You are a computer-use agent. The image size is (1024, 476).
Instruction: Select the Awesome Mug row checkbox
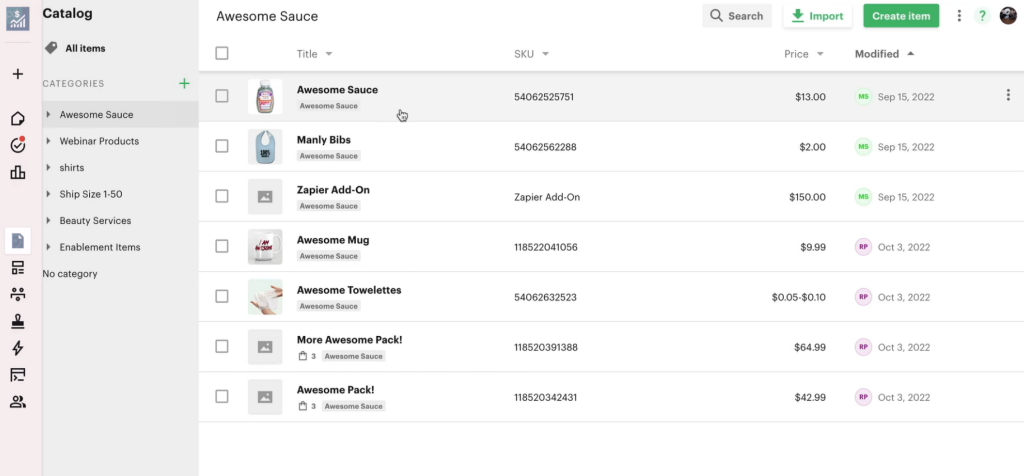pyautogui.click(x=222, y=246)
